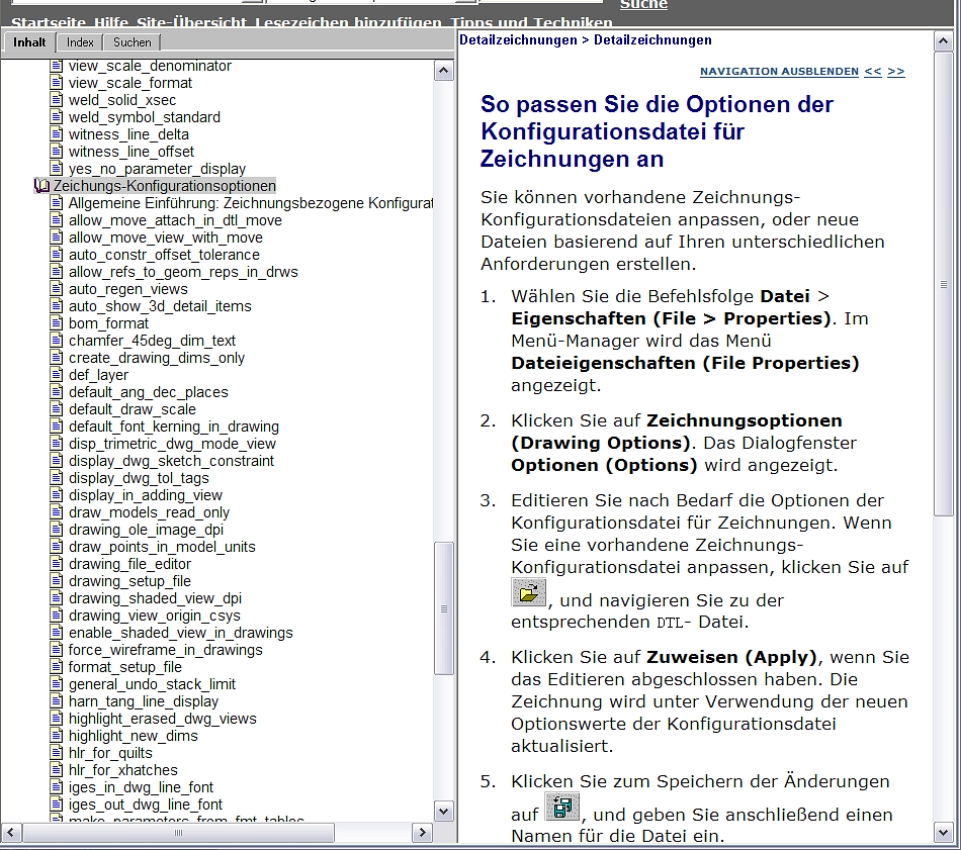Open topic allow_move_attach_in_dtl_move

[175, 220]
